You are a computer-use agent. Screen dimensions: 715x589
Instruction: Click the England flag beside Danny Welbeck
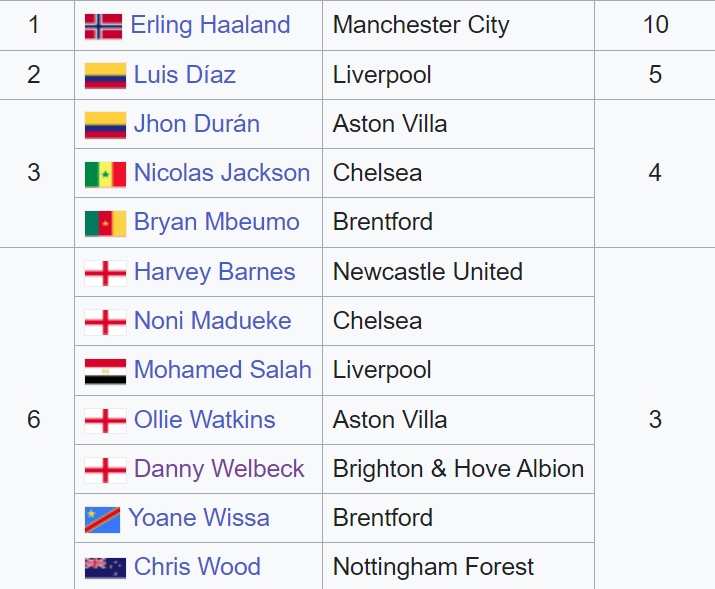(105, 470)
